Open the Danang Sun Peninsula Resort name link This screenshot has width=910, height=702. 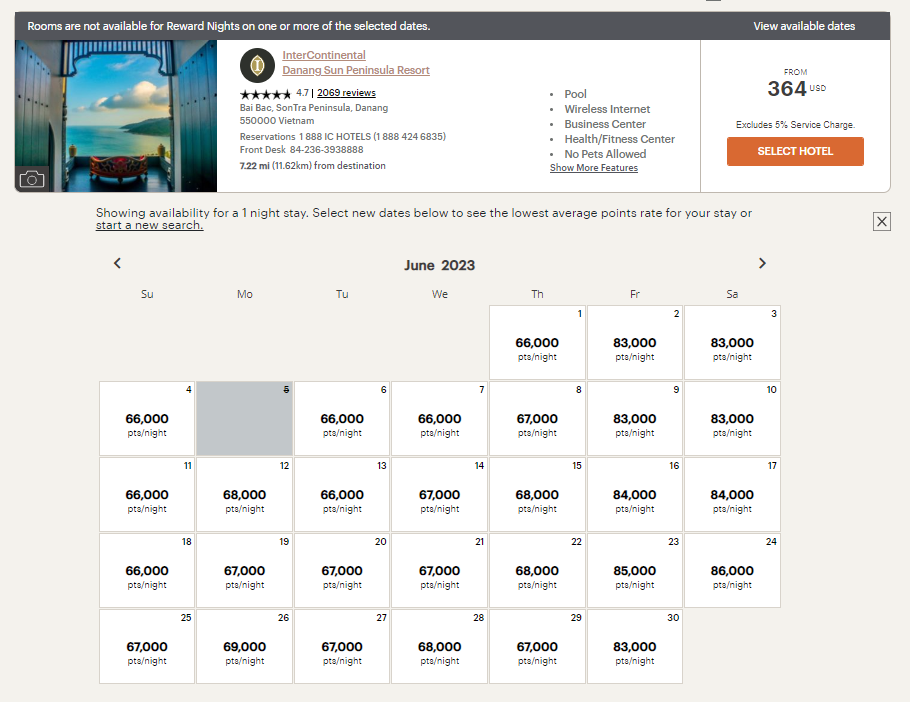tap(355, 70)
